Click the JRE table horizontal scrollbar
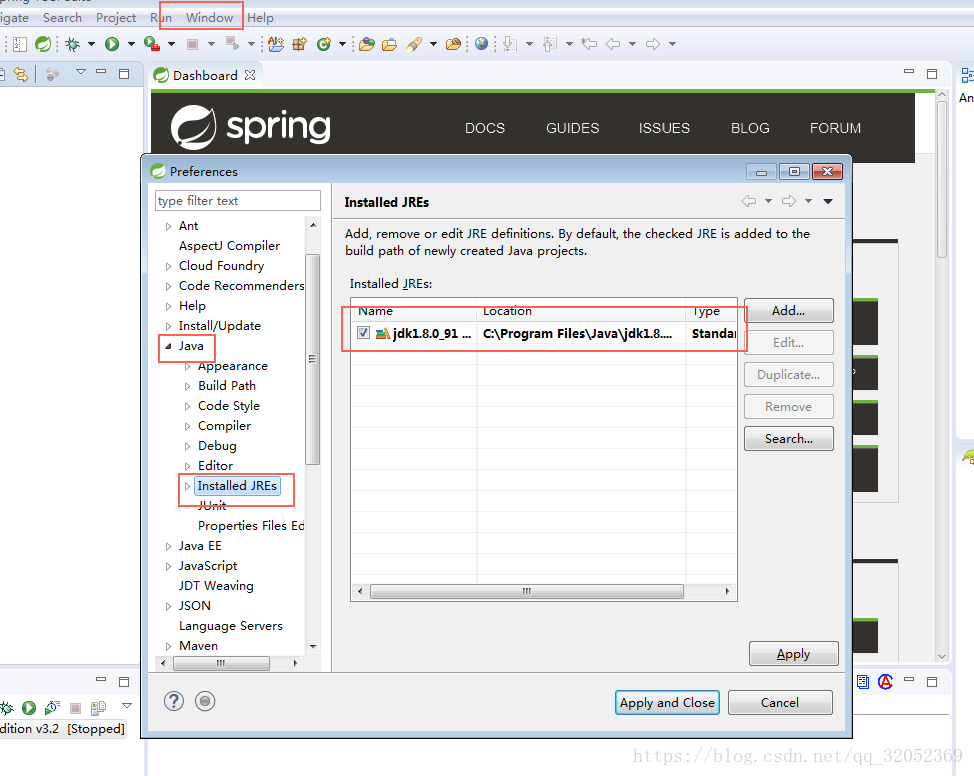This screenshot has height=776, width=974. pyautogui.click(x=527, y=591)
